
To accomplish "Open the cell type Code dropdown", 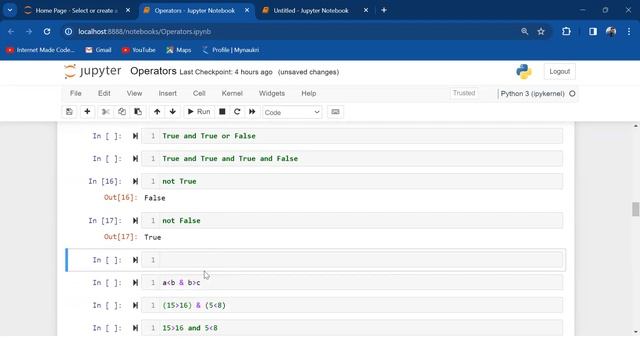I will pyautogui.click(x=292, y=112).
